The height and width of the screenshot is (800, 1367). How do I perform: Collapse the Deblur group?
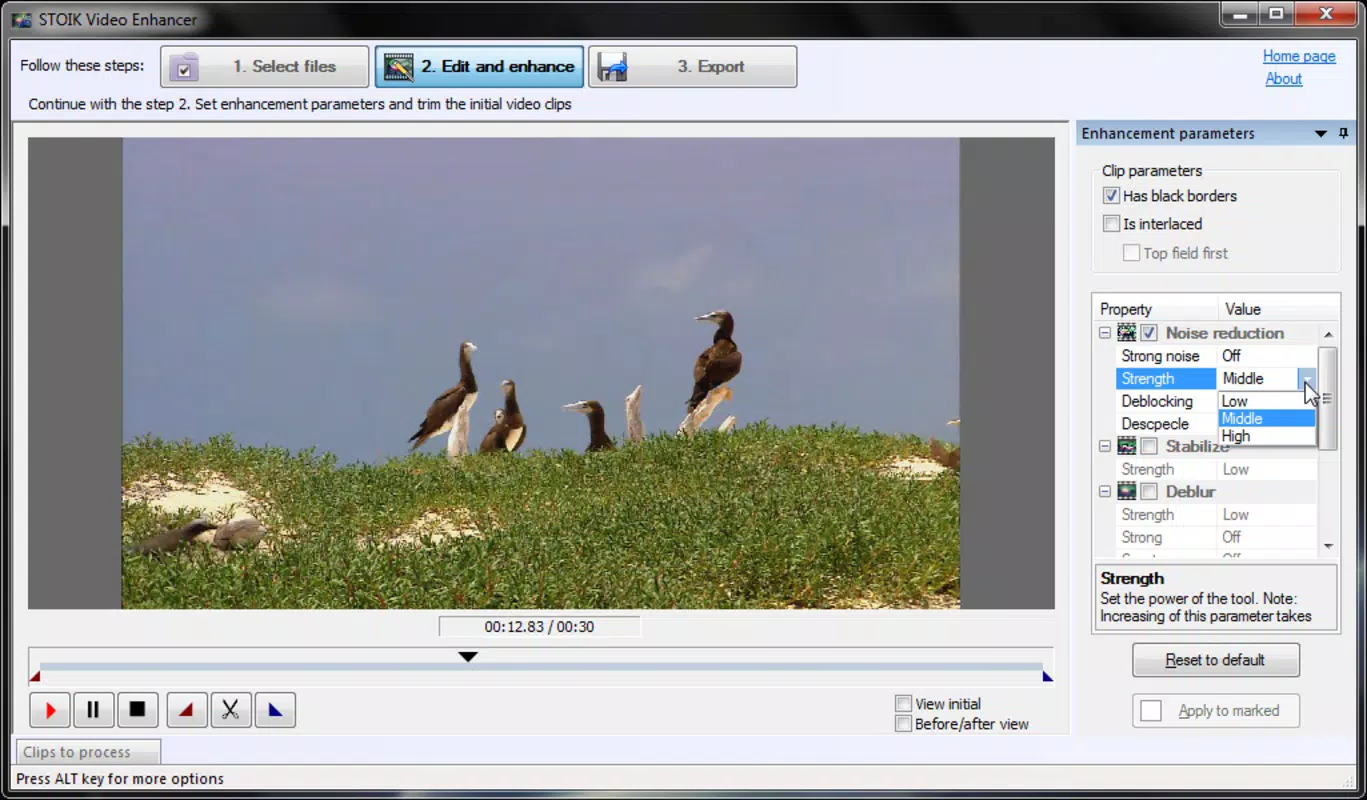click(x=1105, y=491)
